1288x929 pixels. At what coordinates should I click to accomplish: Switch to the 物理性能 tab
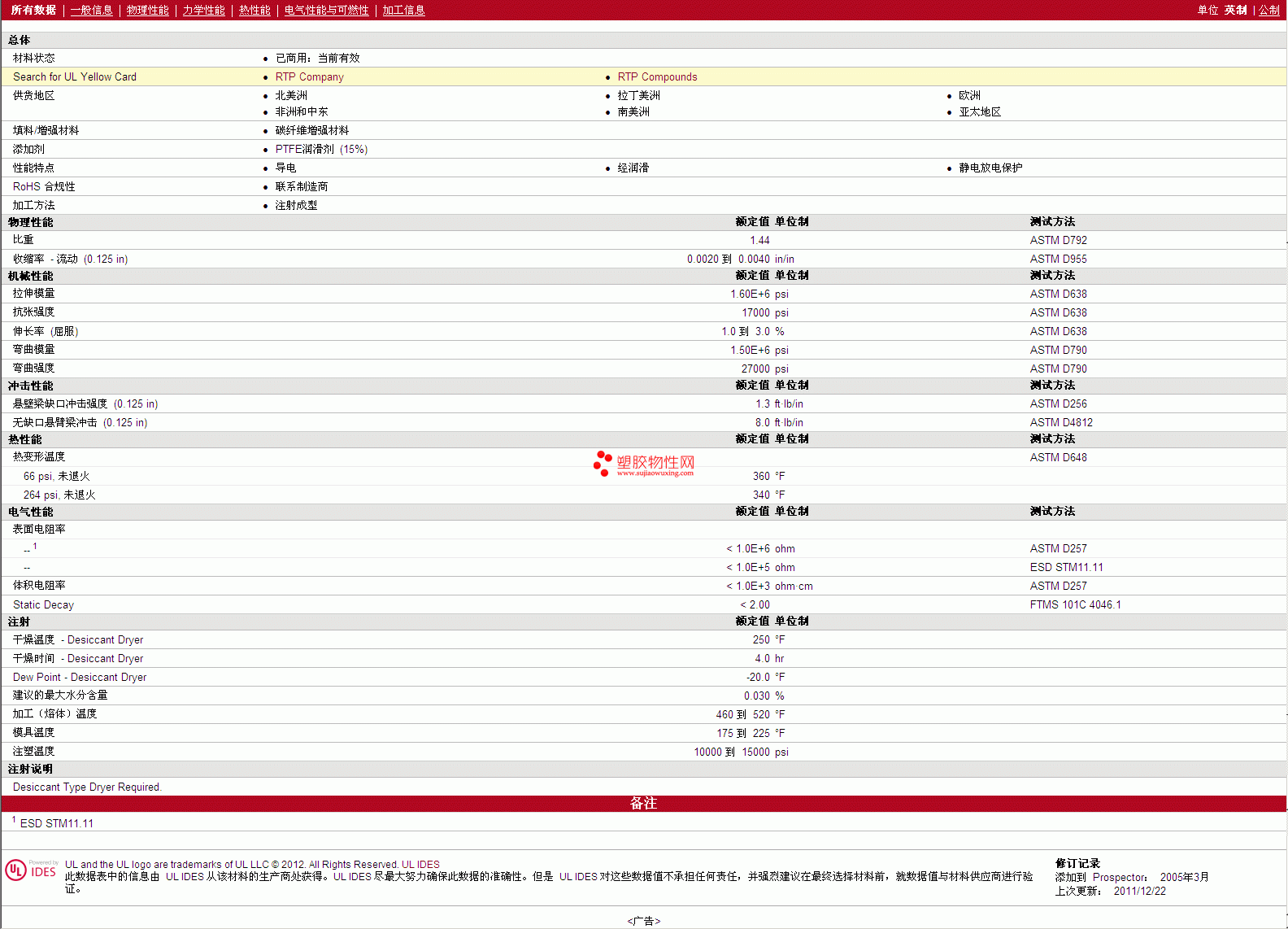point(147,10)
